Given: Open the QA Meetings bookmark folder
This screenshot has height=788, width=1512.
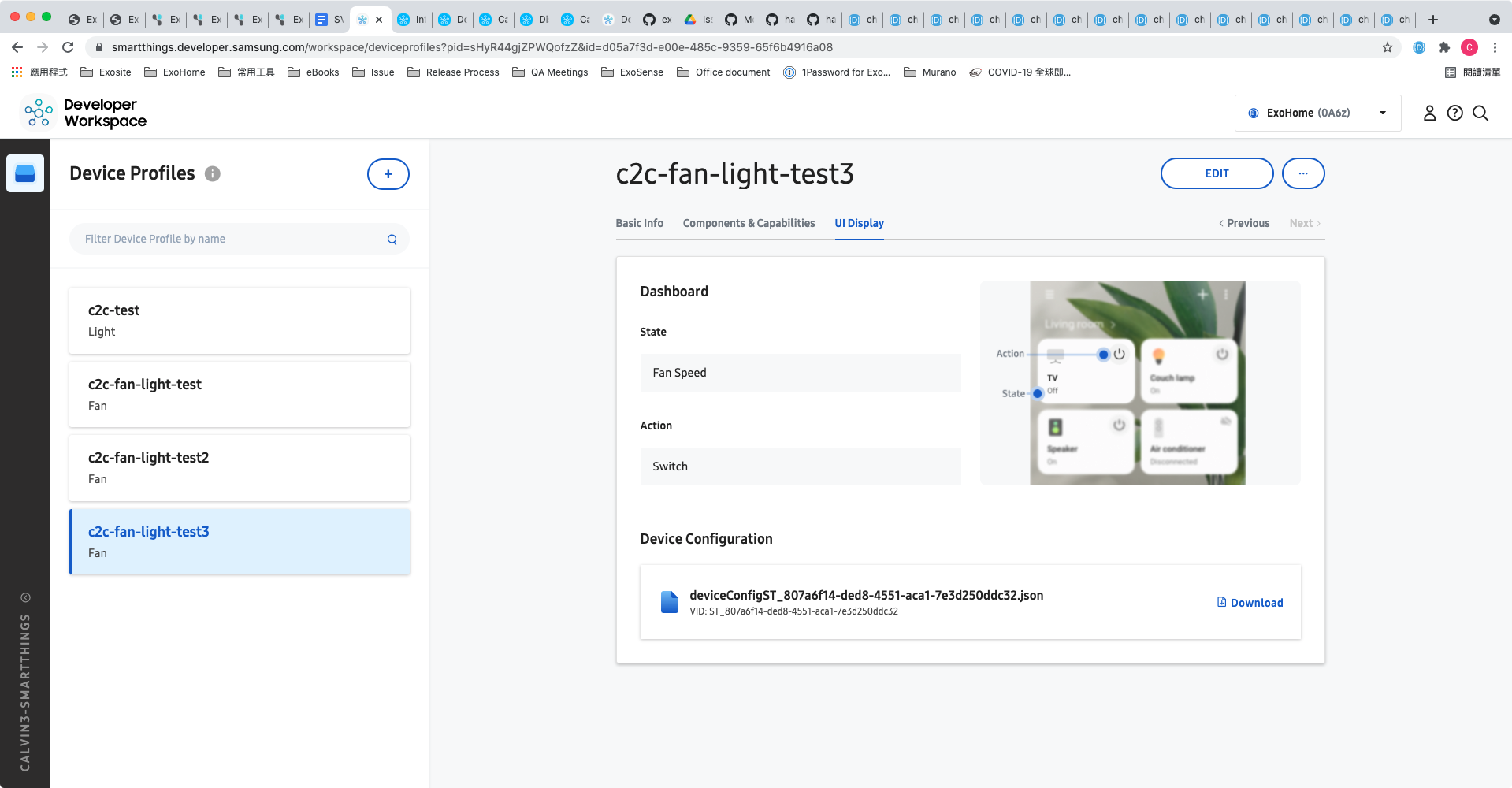Looking at the screenshot, I should tap(550, 72).
